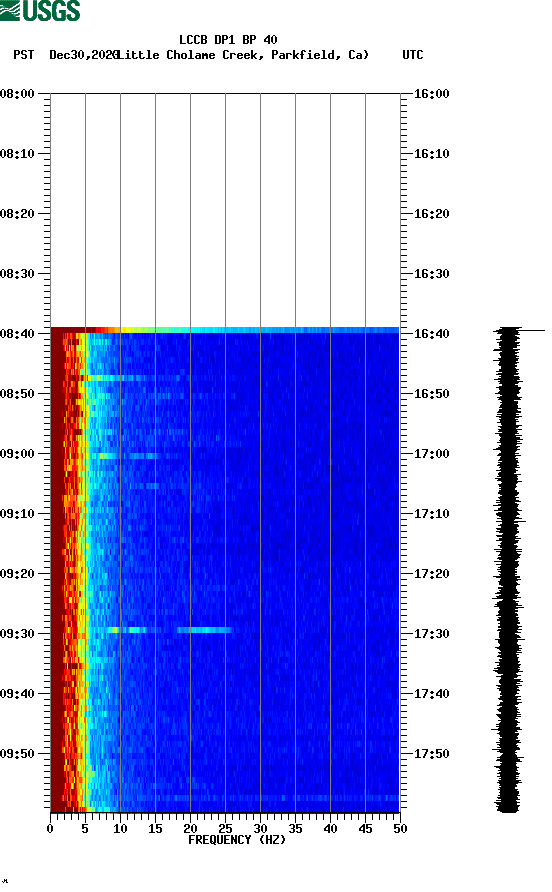Click the 16:30 UTC time label
Viewport: 552px width, 892px height.
[431, 274]
